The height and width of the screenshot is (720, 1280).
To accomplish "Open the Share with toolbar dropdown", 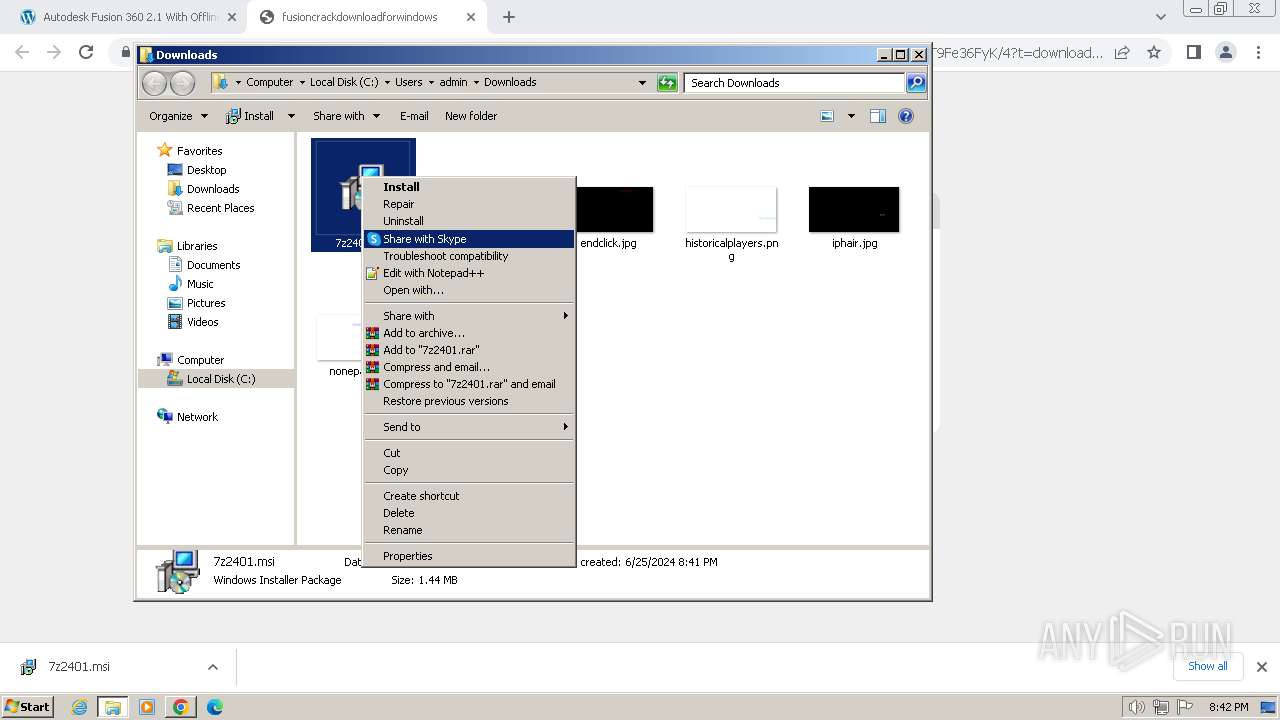I will [346, 116].
